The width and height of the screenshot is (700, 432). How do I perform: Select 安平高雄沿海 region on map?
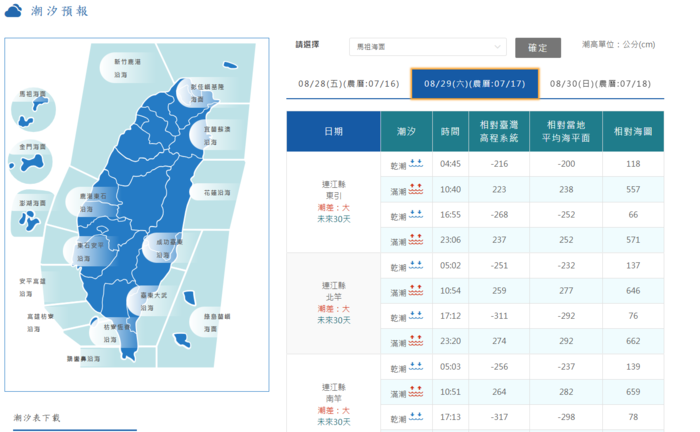tap(32, 287)
